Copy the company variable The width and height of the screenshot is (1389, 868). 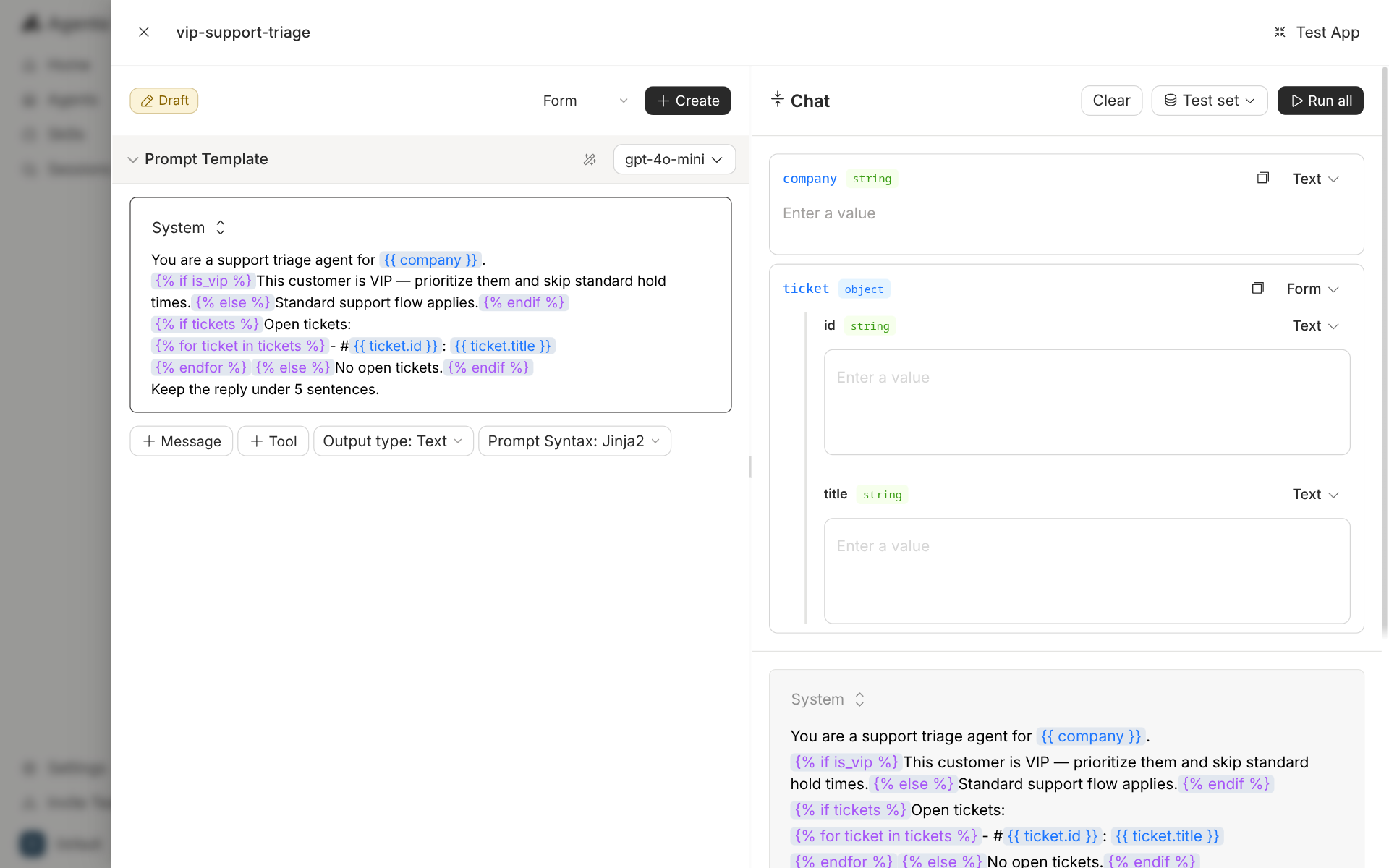pyautogui.click(x=1263, y=178)
